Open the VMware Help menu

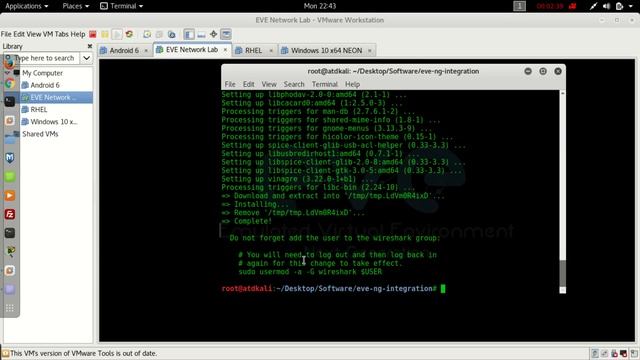(78, 34)
